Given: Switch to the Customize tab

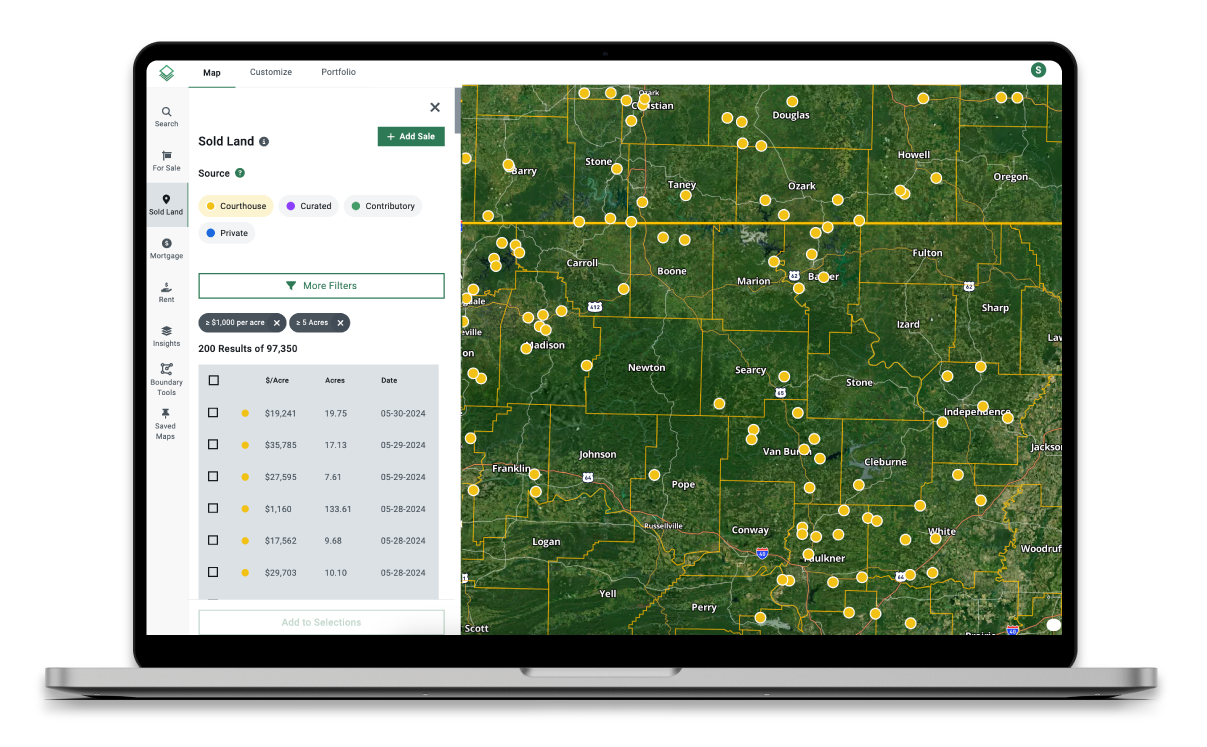Looking at the screenshot, I should point(271,73).
